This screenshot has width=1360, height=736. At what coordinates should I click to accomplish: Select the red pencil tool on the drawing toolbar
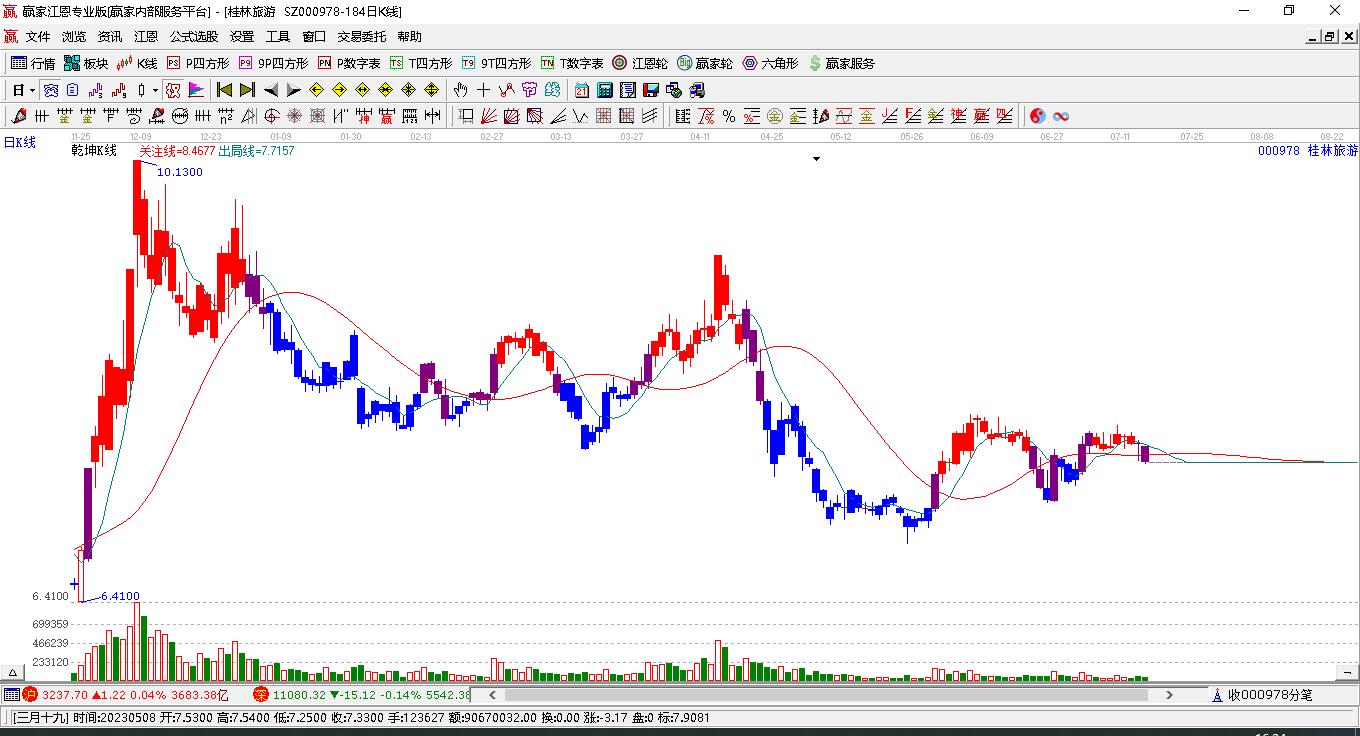point(19,116)
